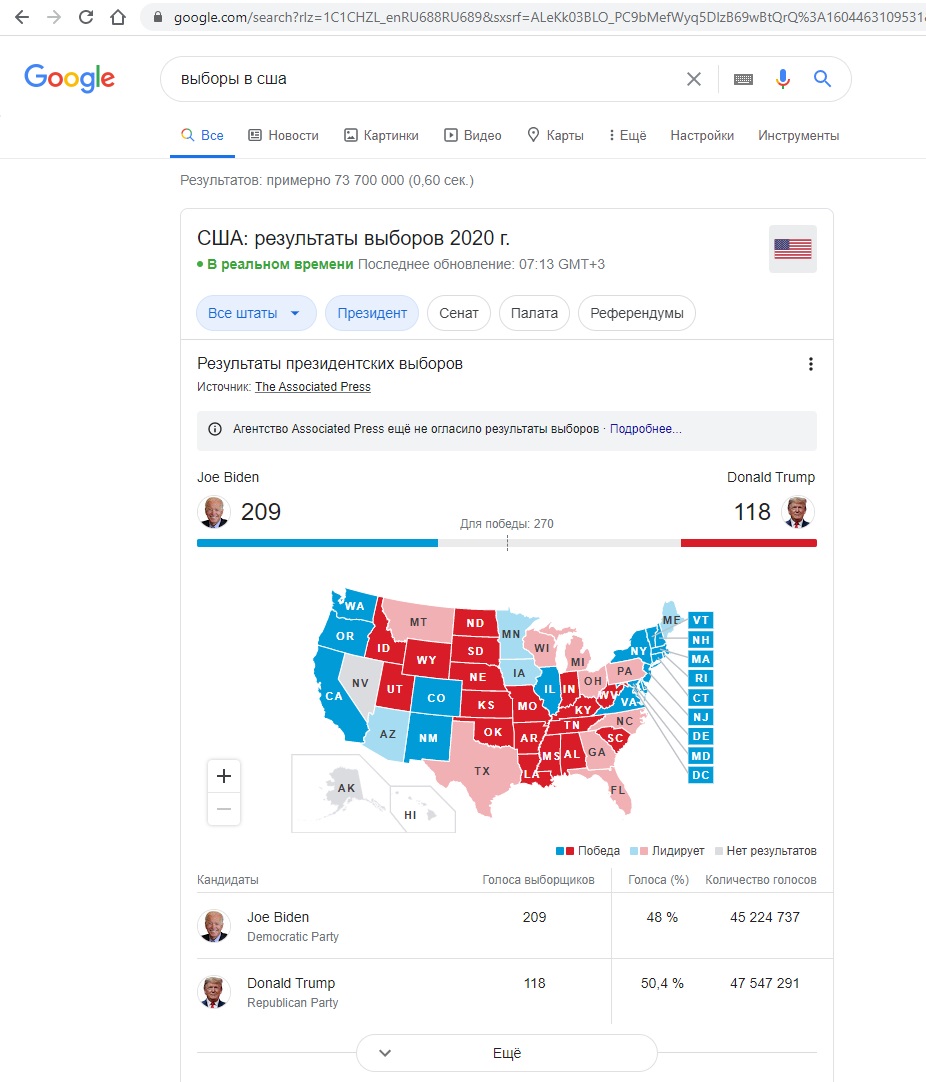Click the blue magnifier search button
The width and height of the screenshot is (926, 1082).
pos(822,79)
